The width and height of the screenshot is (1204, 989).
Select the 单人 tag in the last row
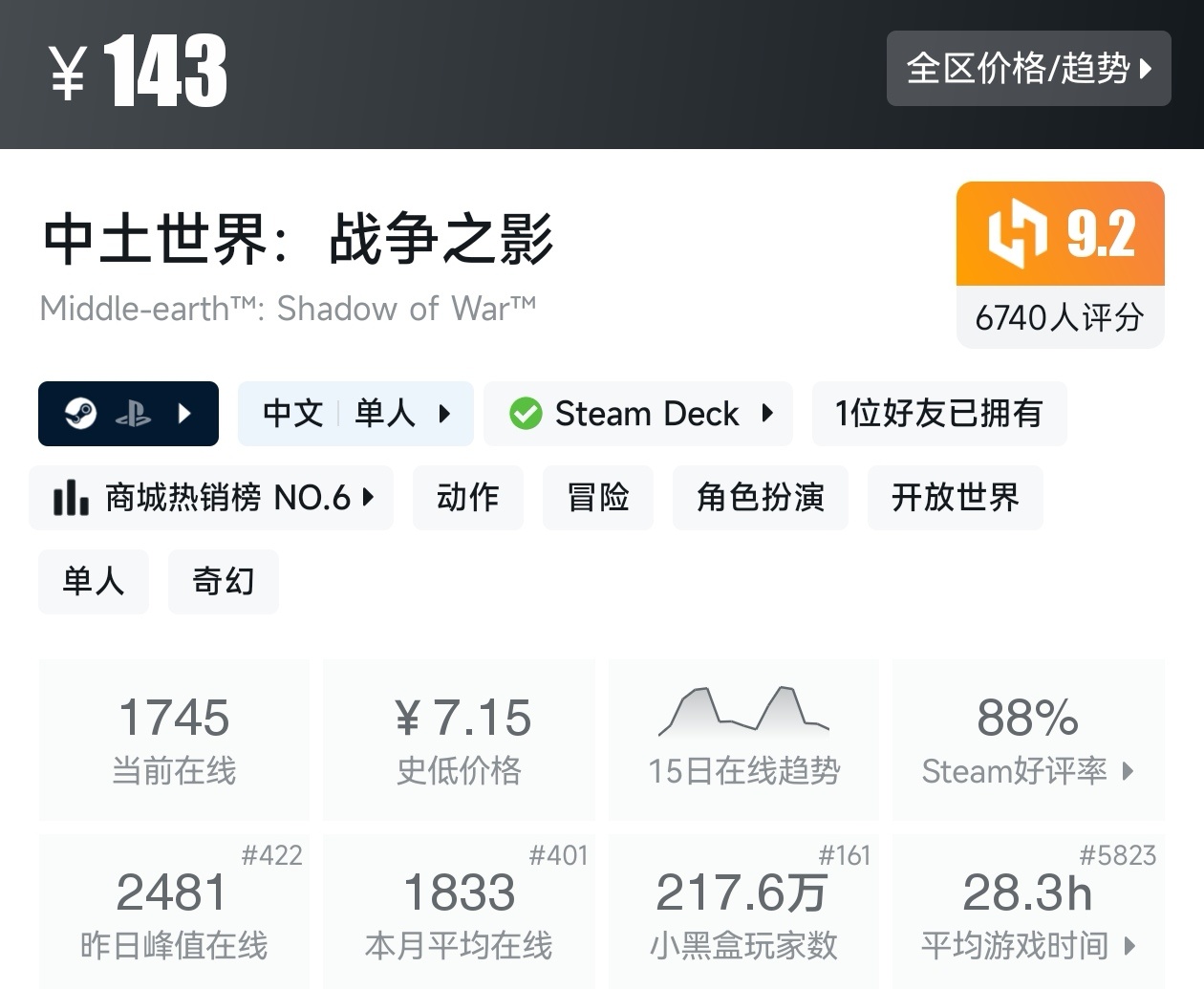coord(94,581)
